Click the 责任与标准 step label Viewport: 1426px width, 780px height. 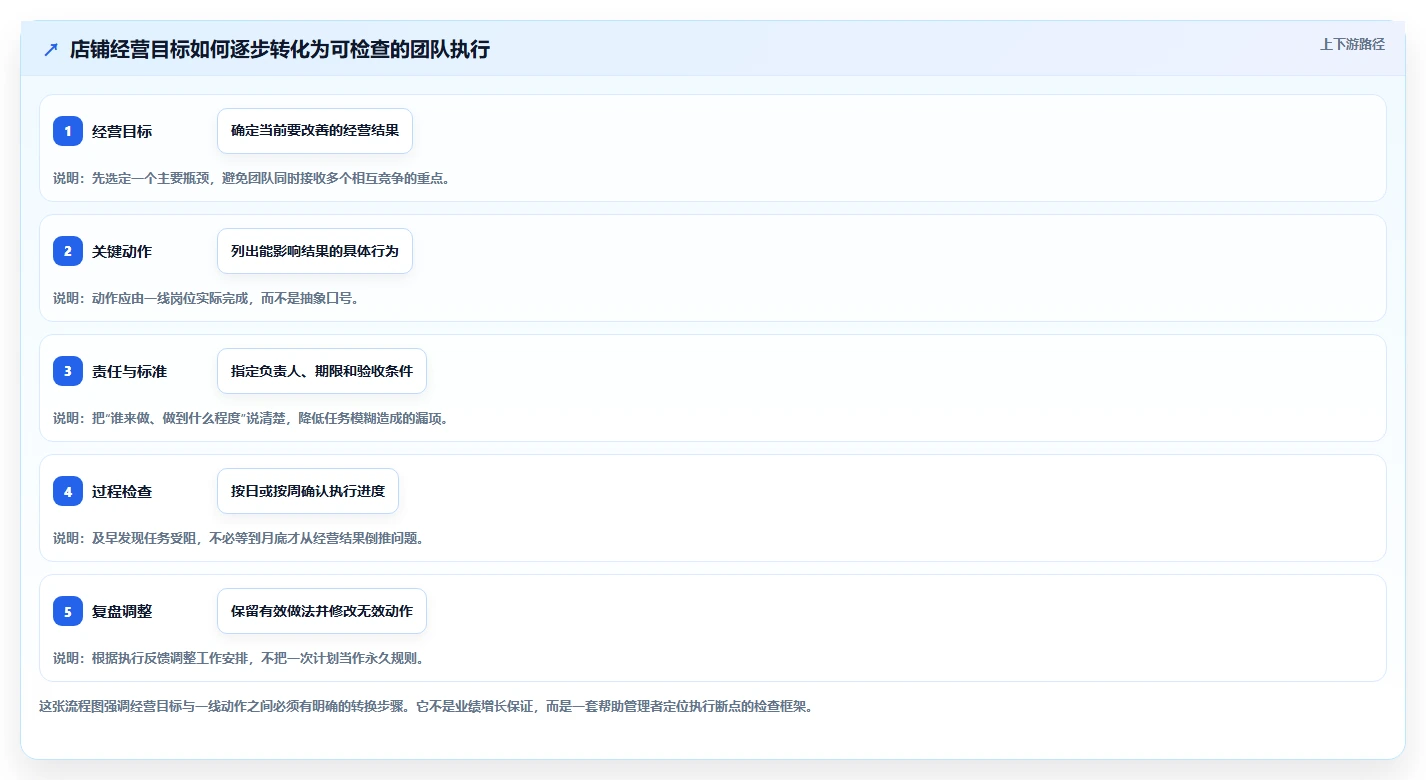[x=129, y=372]
